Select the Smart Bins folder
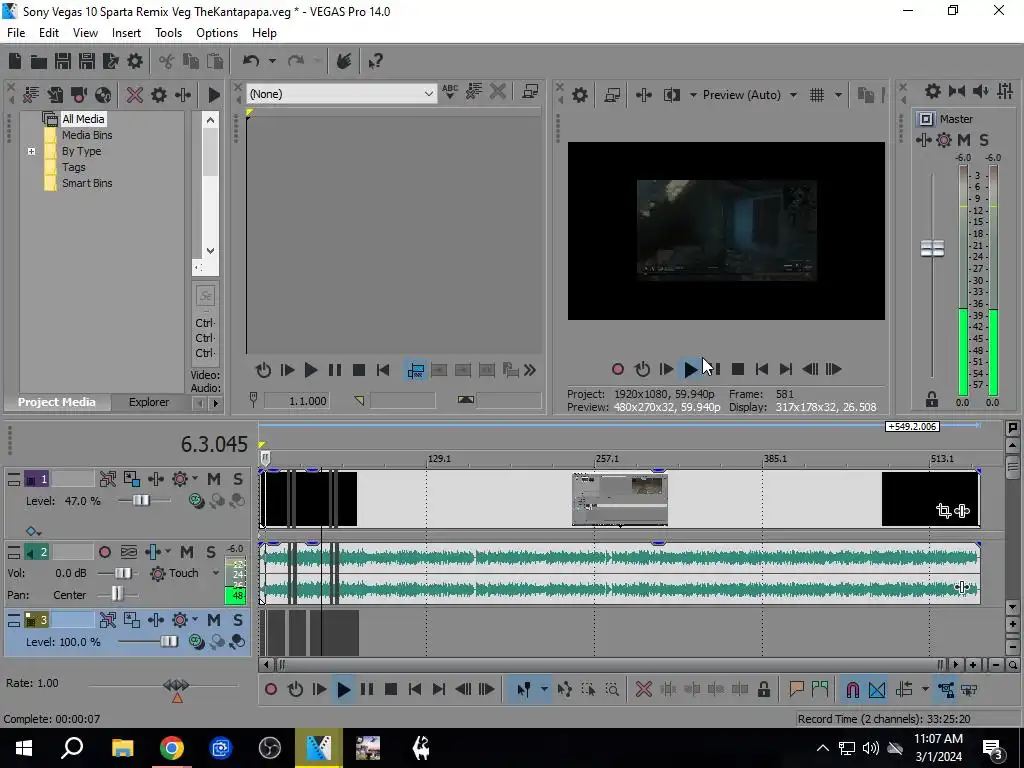Image resolution: width=1024 pixels, height=768 pixels. [x=87, y=184]
